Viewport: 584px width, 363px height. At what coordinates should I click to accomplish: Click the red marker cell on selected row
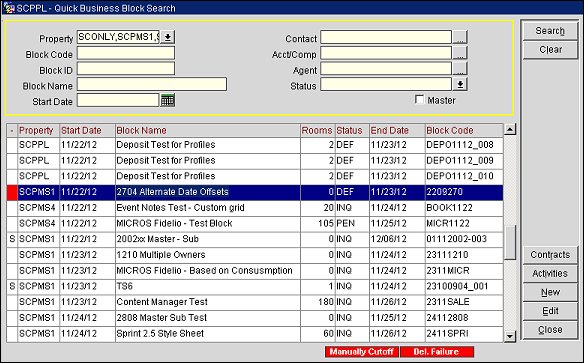point(12,192)
